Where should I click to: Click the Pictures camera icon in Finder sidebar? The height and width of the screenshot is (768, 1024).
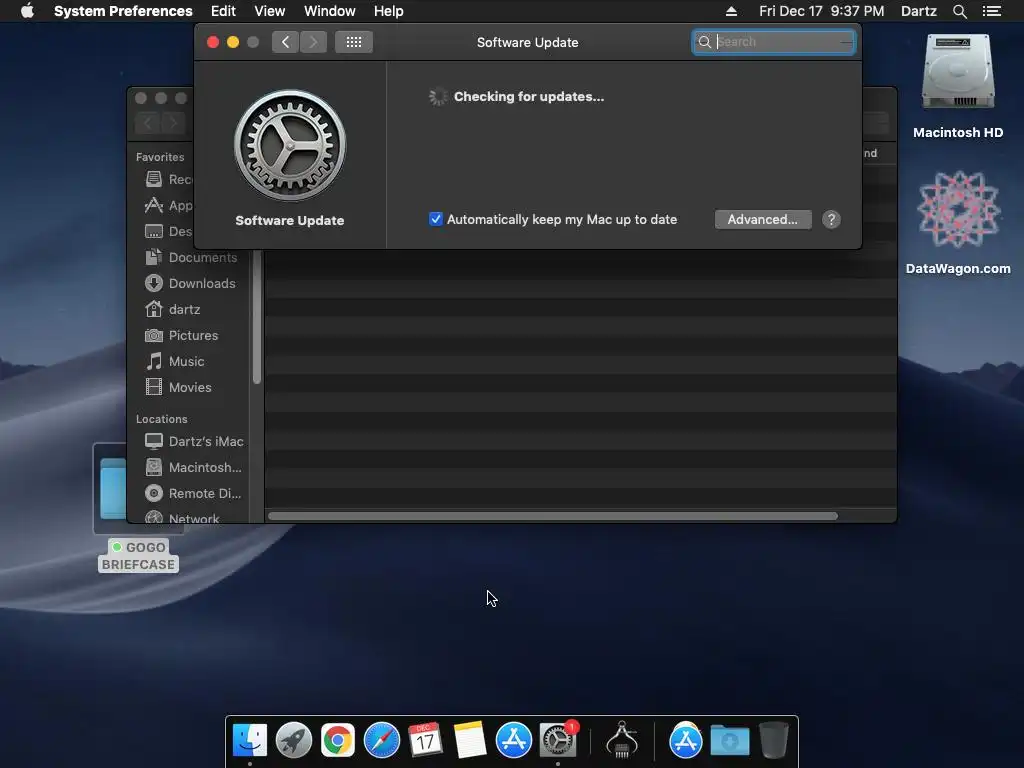point(153,336)
